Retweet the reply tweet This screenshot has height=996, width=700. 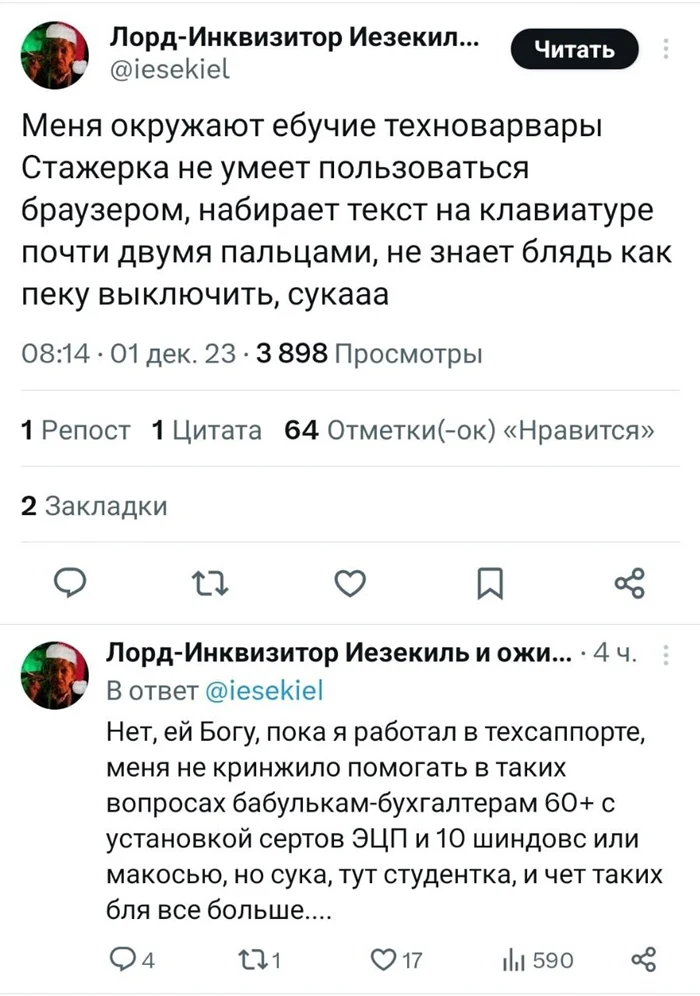tap(250, 958)
